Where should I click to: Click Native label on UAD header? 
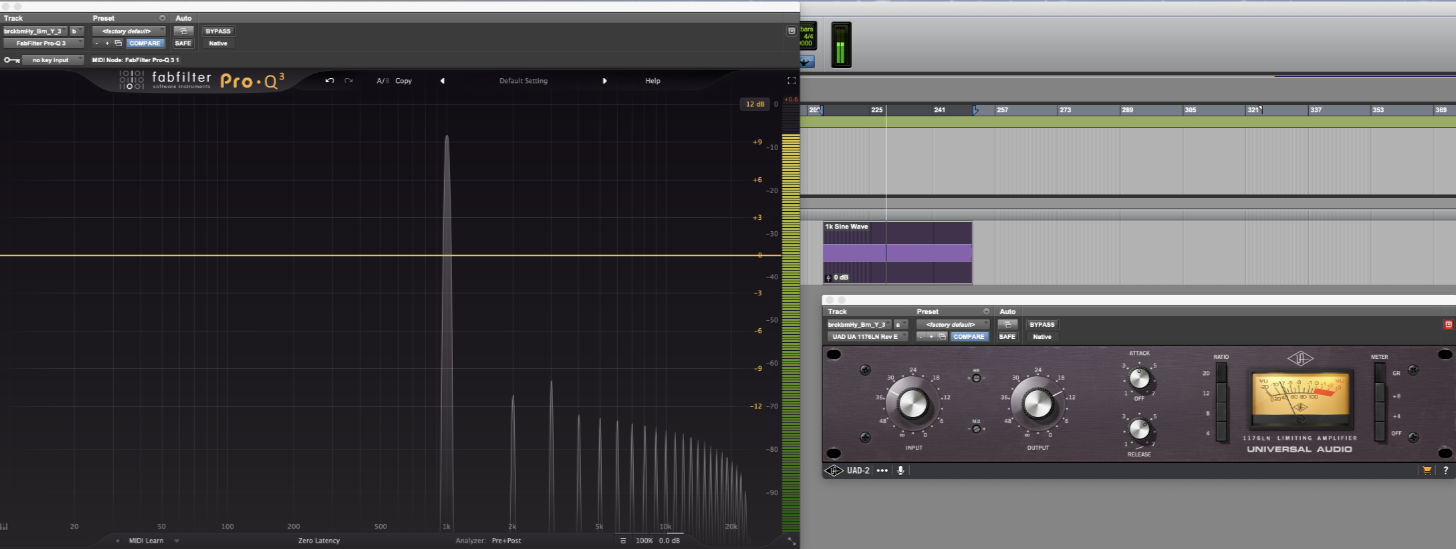coord(1042,337)
